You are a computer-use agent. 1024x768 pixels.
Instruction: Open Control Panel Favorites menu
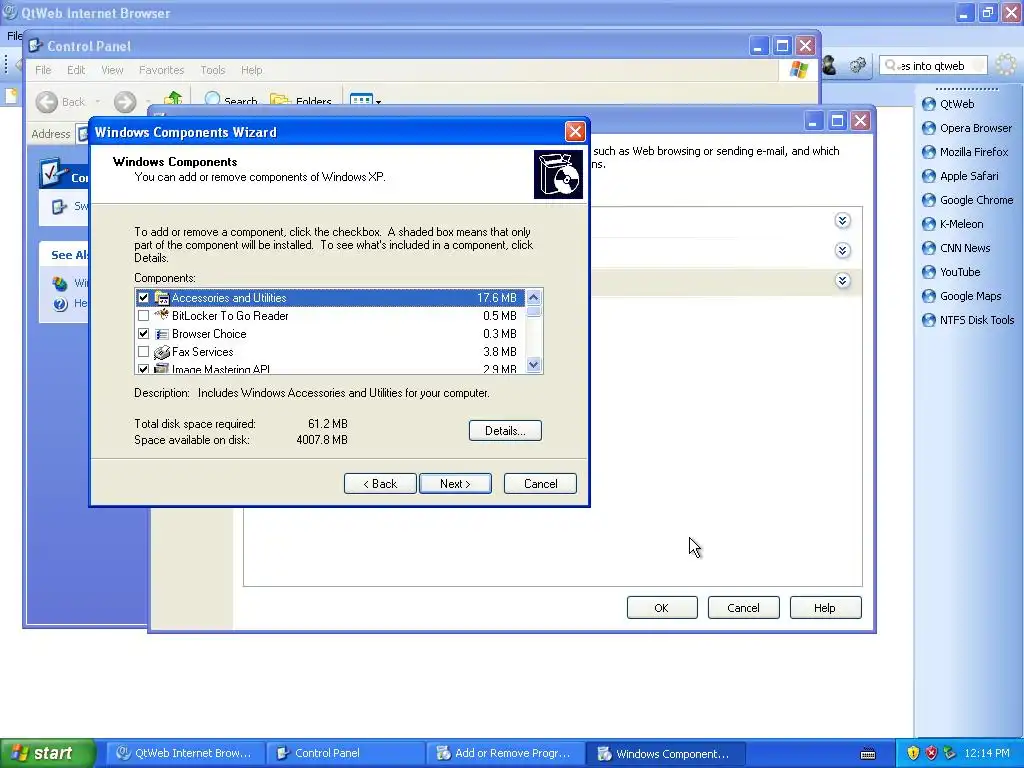(x=161, y=70)
